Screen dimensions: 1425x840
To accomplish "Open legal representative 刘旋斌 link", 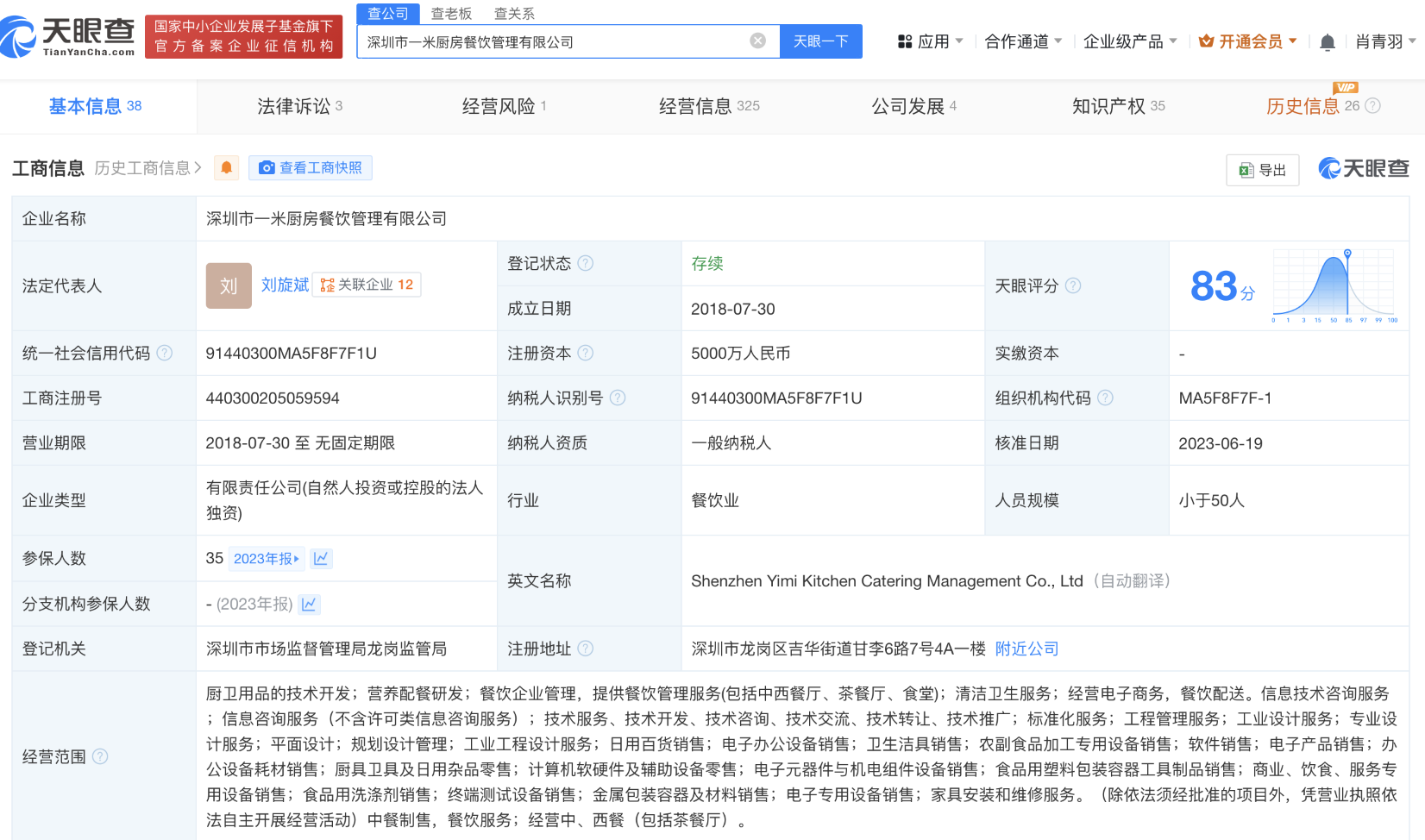I will 285,285.
